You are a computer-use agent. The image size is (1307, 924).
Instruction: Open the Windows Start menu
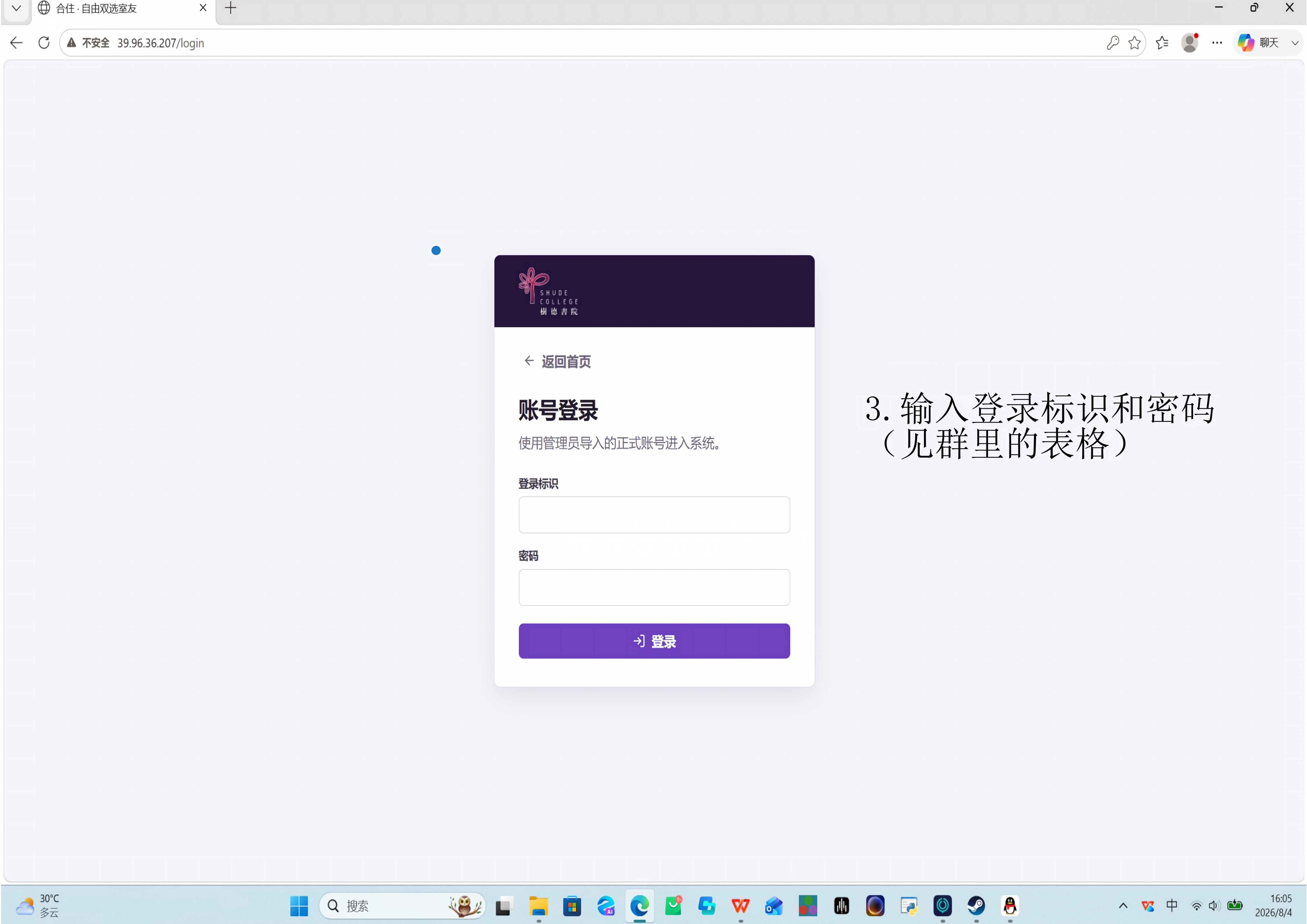(x=299, y=906)
